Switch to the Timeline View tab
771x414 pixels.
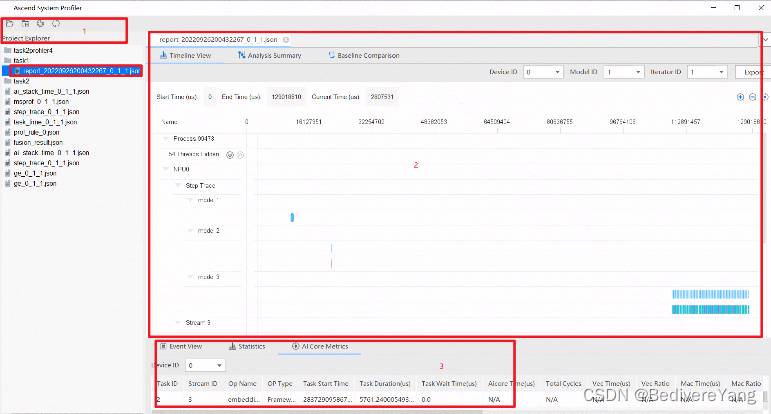click(185, 56)
